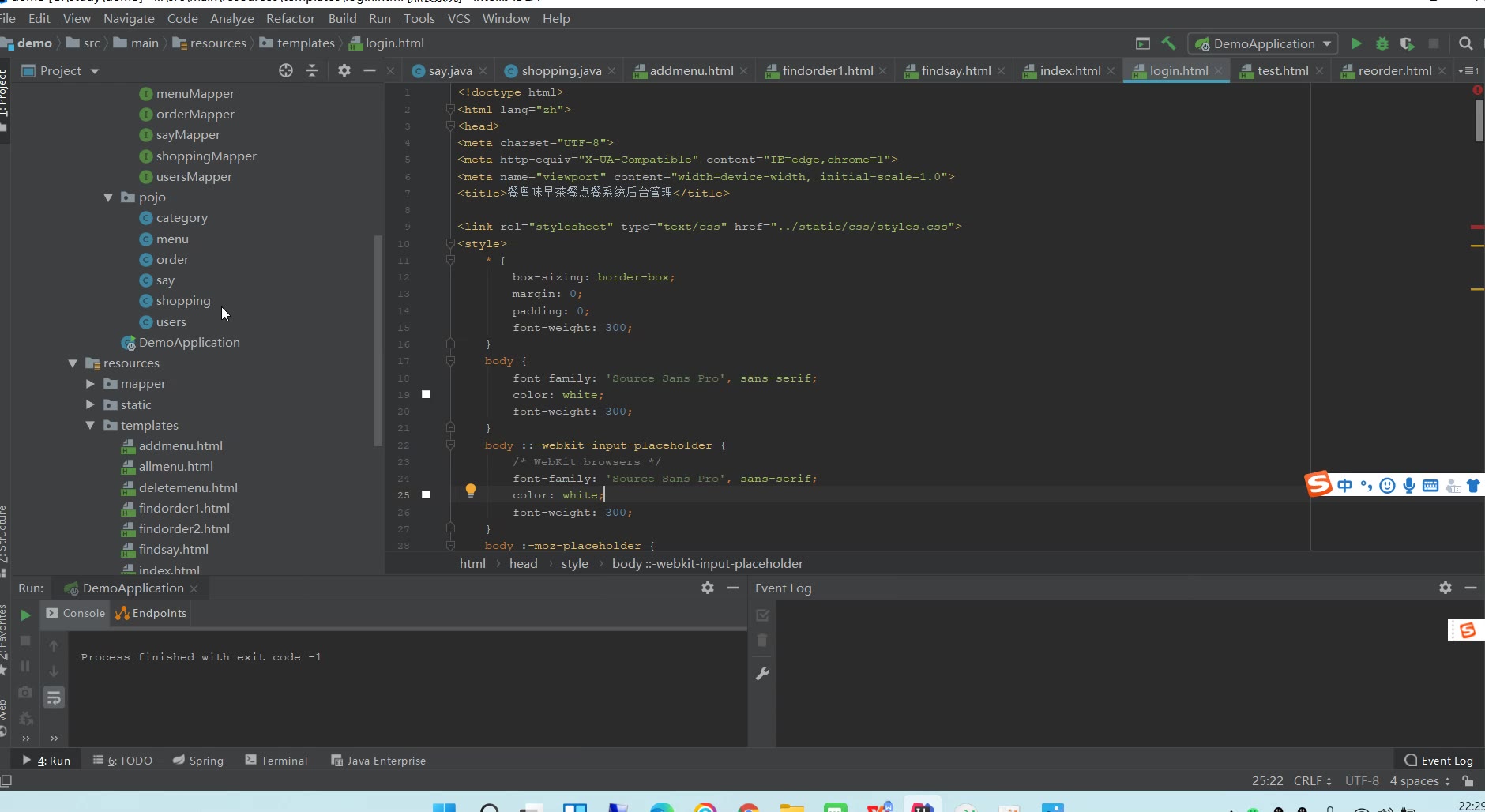
Task: Open addmenu.html in project tree
Action: click(x=180, y=446)
